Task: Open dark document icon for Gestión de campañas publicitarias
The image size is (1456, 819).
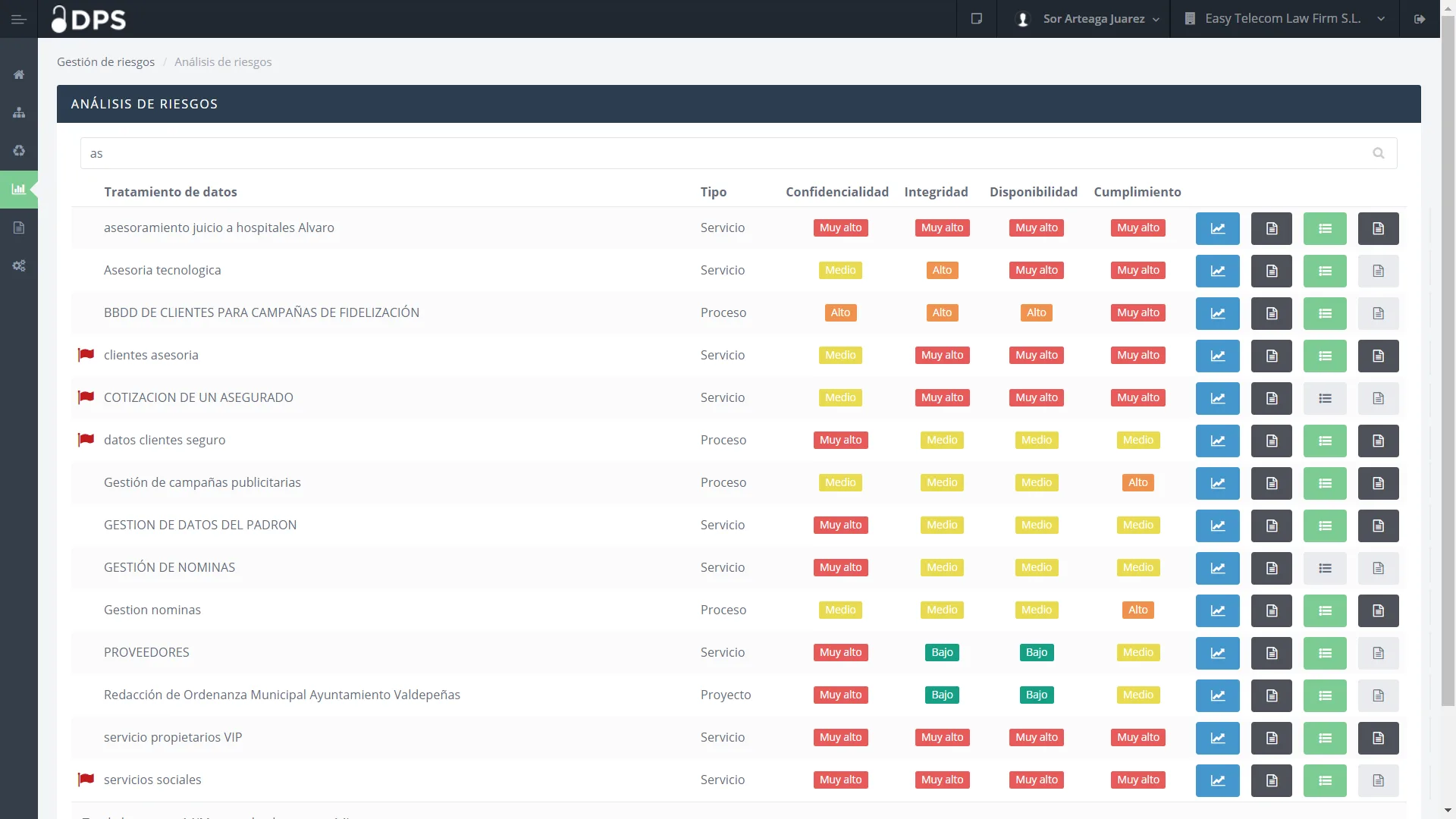Action: (1272, 483)
